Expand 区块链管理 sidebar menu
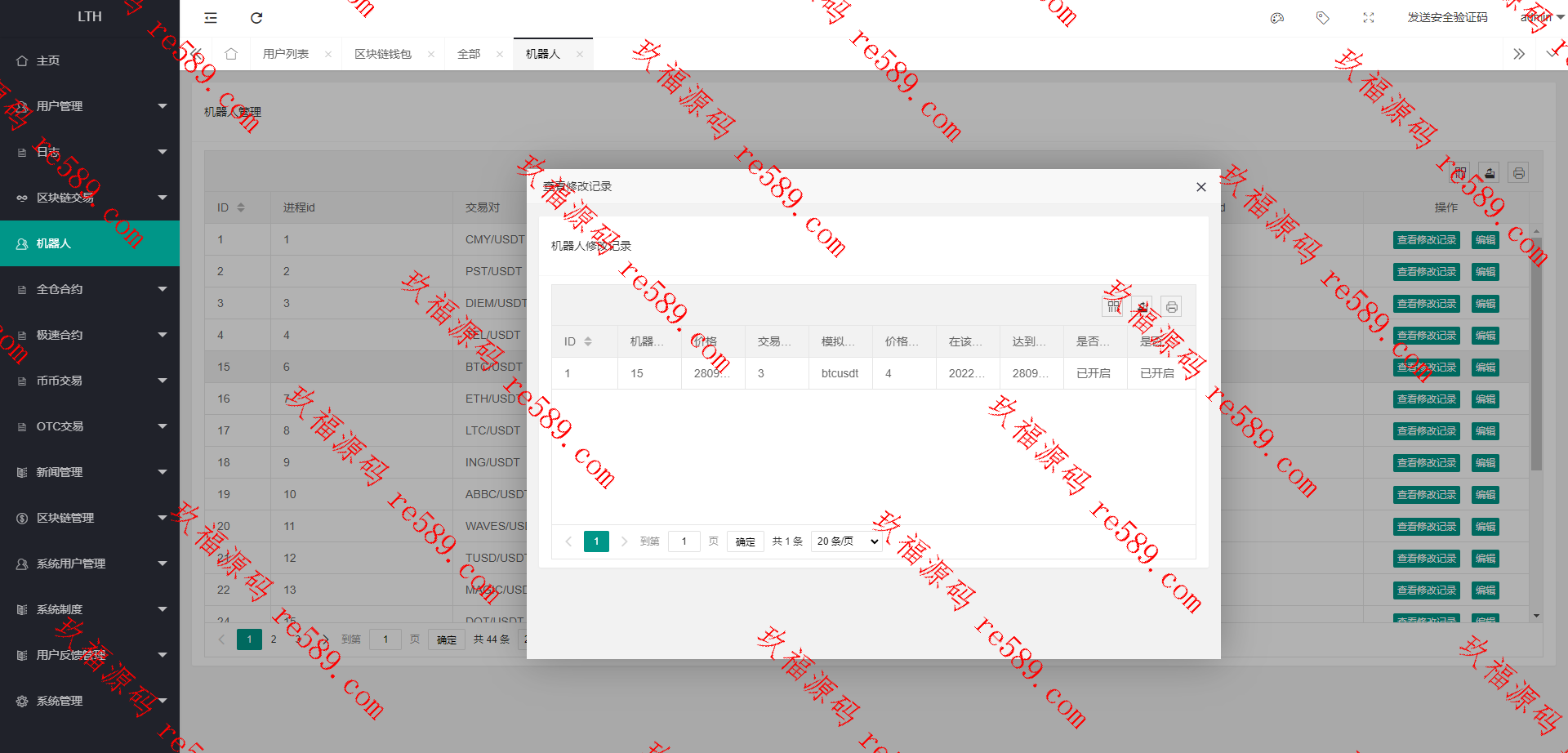Viewport: 1568px width, 753px height. (x=90, y=518)
